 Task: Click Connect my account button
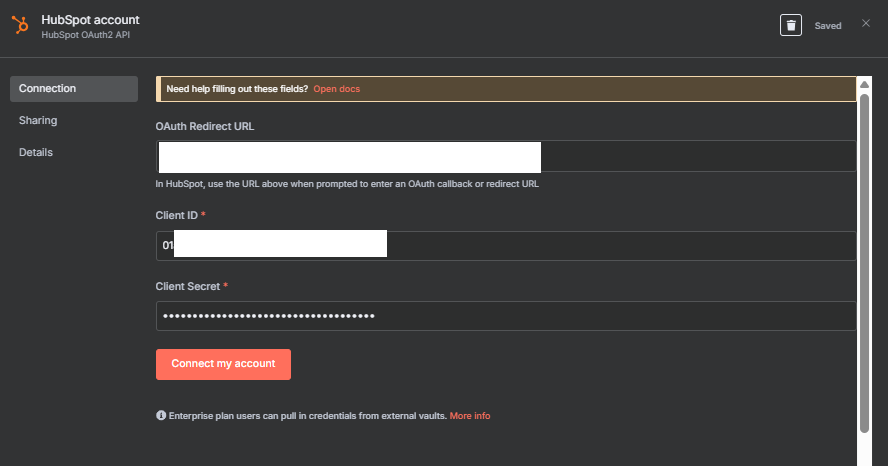223,364
